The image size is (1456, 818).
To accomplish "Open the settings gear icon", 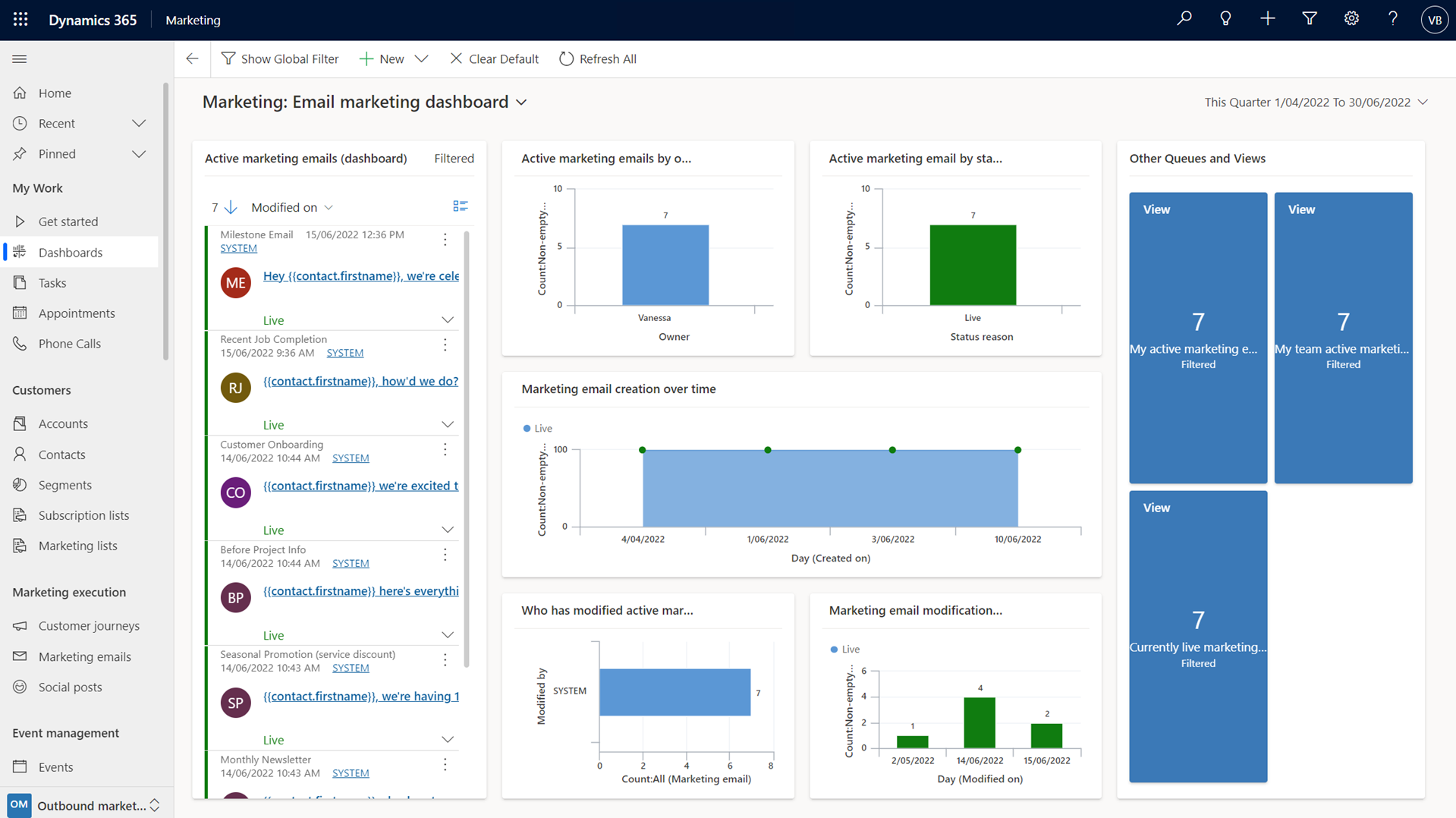I will pyautogui.click(x=1351, y=20).
